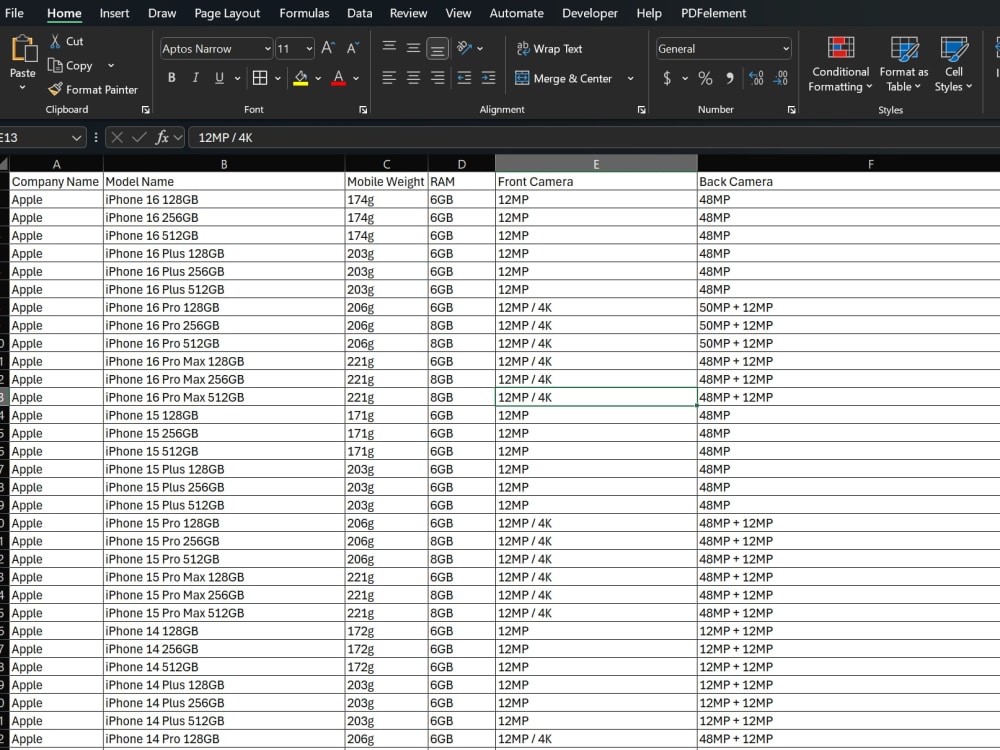This screenshot has width=1000, height=750.
Task: Apply accounting dollar format
Action: (667, 78)
